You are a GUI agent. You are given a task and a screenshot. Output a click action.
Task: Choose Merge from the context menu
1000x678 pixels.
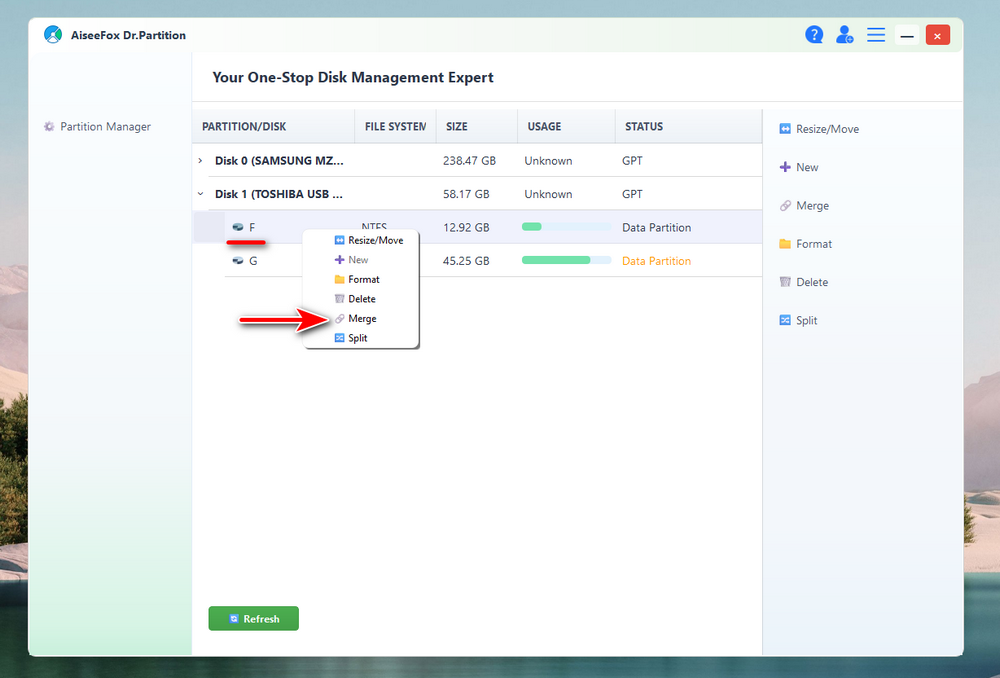pos(361,319)
